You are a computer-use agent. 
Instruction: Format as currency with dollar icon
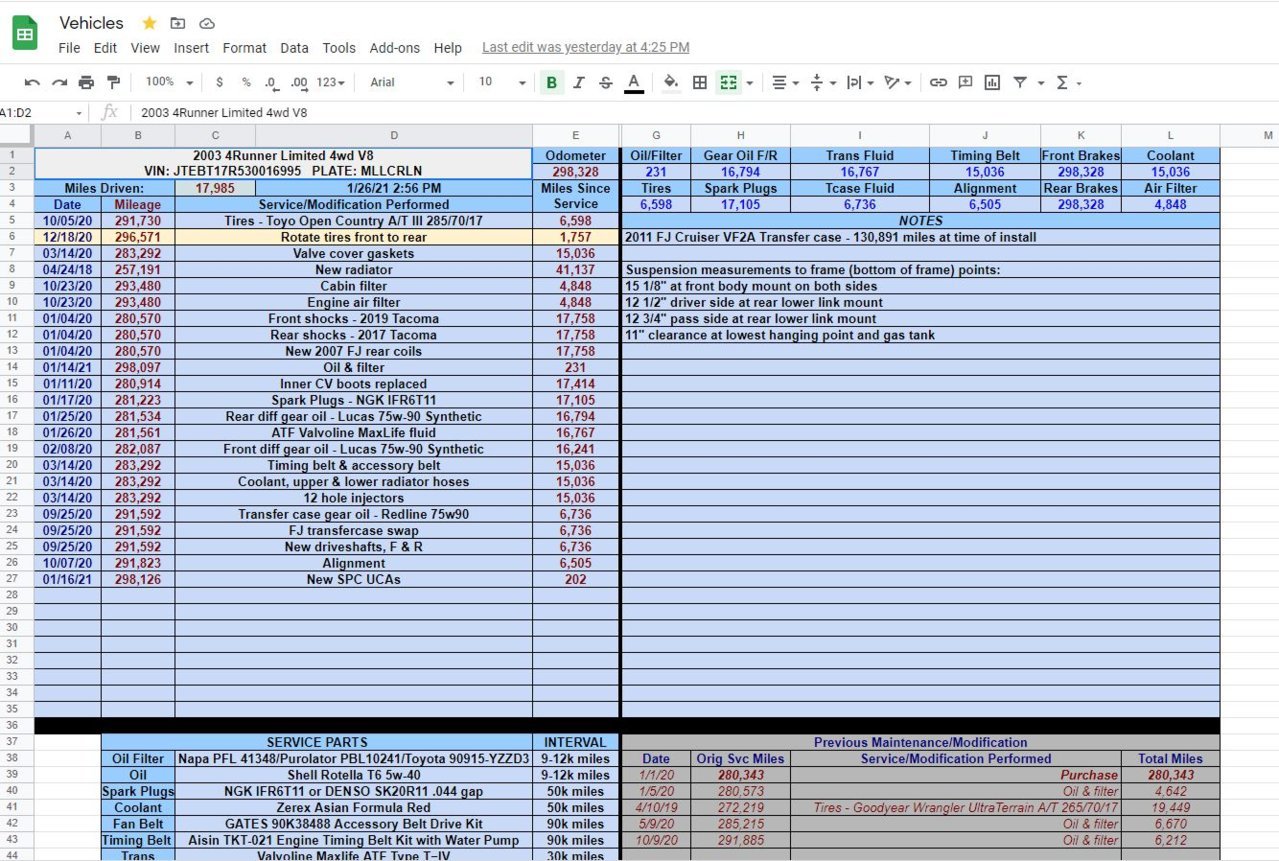219,82
